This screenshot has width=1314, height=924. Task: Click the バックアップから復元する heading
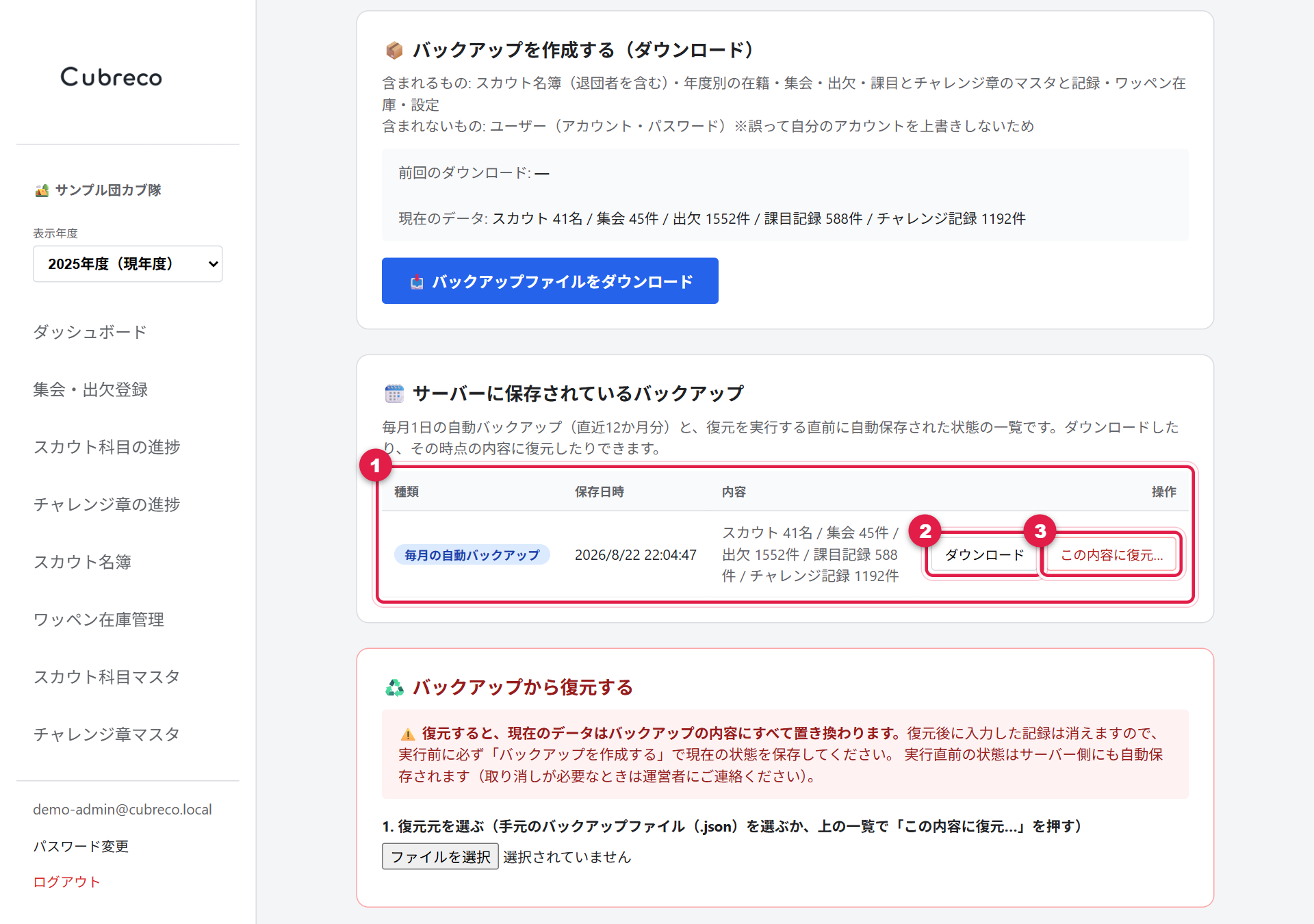[522, 687]
